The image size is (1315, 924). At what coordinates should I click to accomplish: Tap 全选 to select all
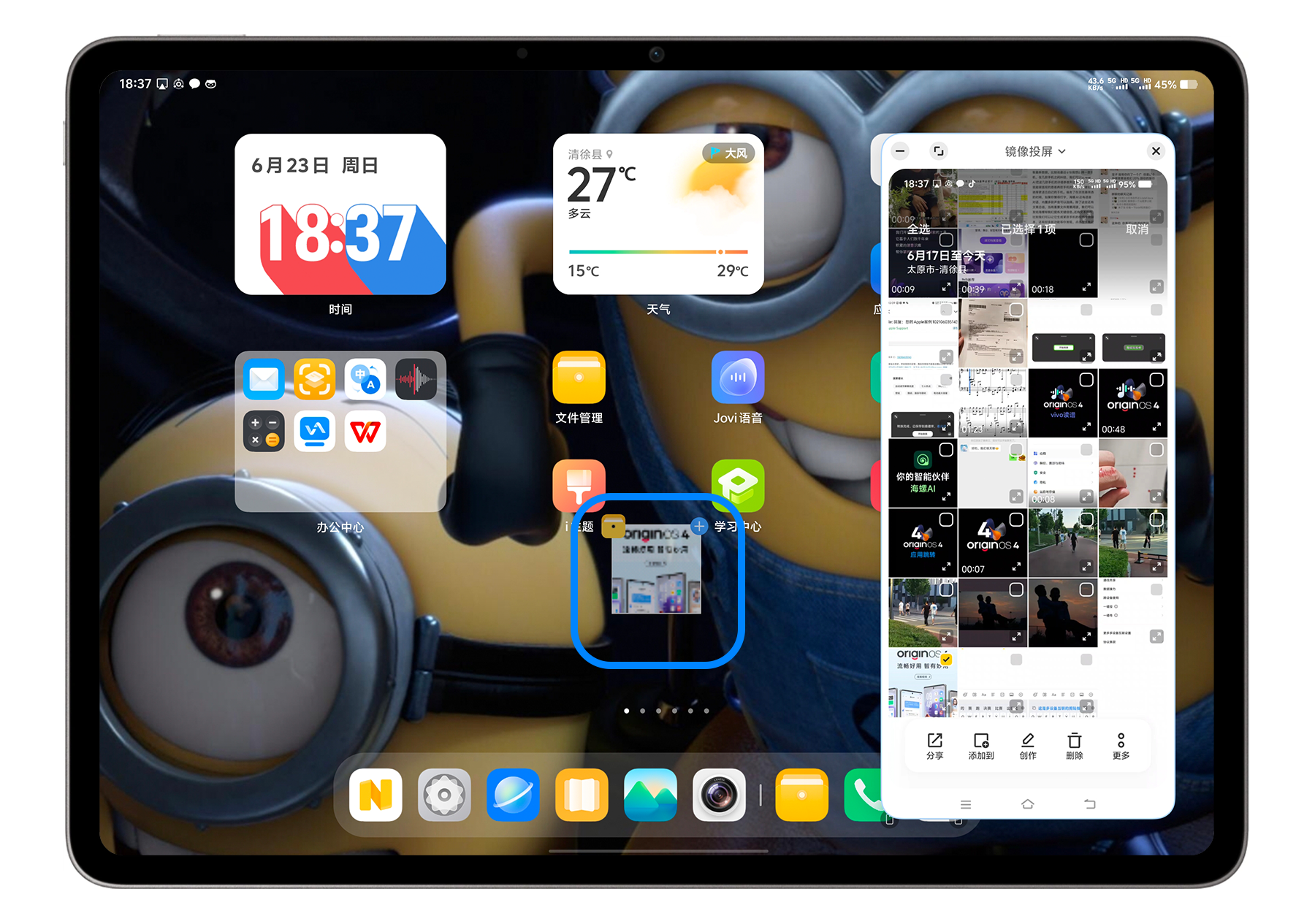tap(919, 229)
